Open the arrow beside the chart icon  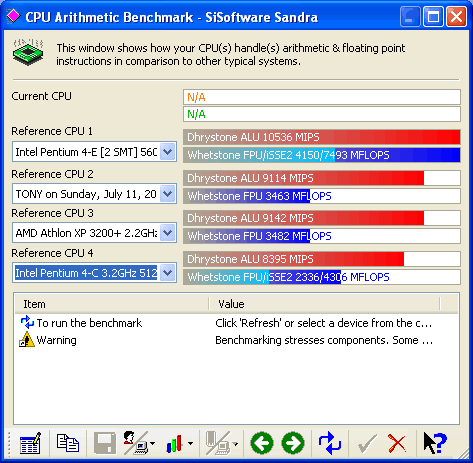(x=190, y=444)
